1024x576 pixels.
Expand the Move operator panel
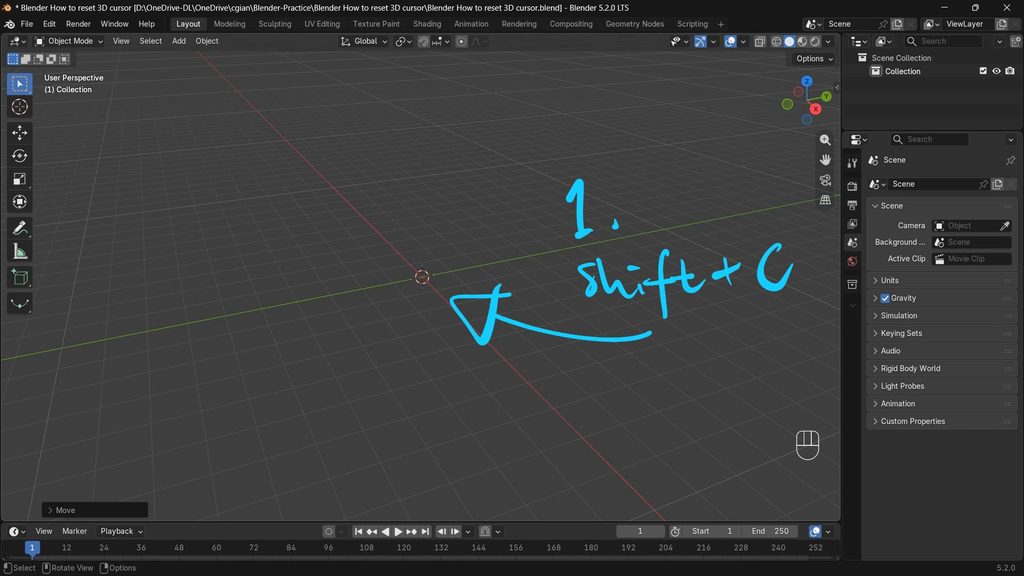coord(95,510)
